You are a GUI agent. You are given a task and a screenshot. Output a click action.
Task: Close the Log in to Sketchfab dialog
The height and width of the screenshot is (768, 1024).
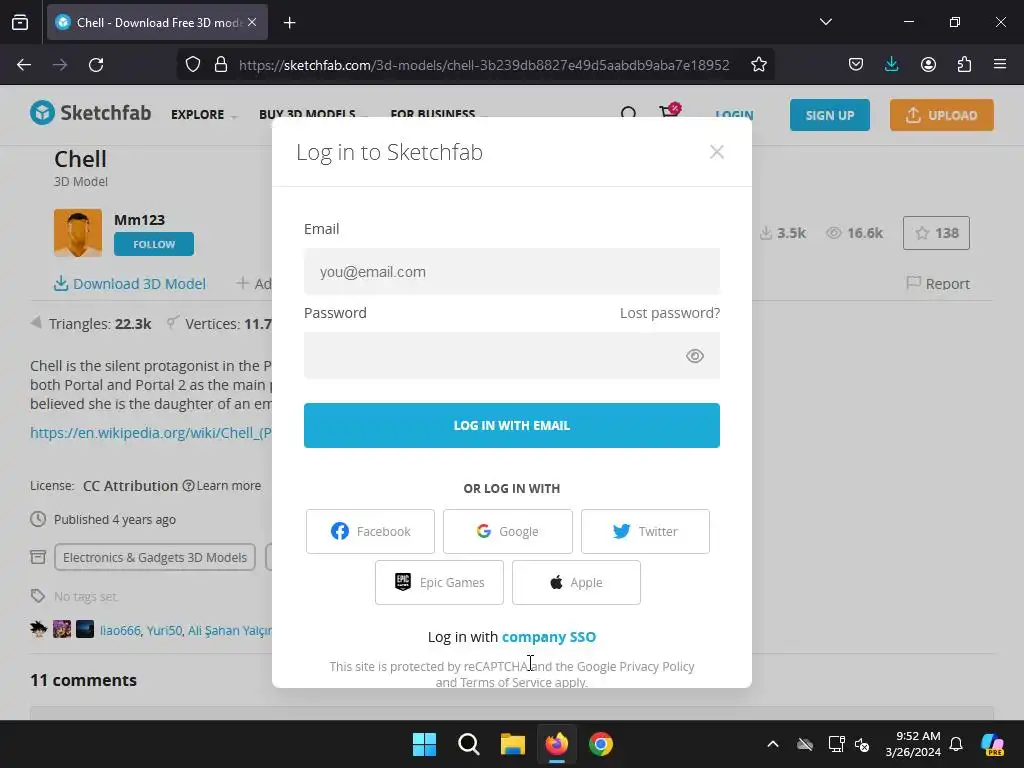(716, 152)
